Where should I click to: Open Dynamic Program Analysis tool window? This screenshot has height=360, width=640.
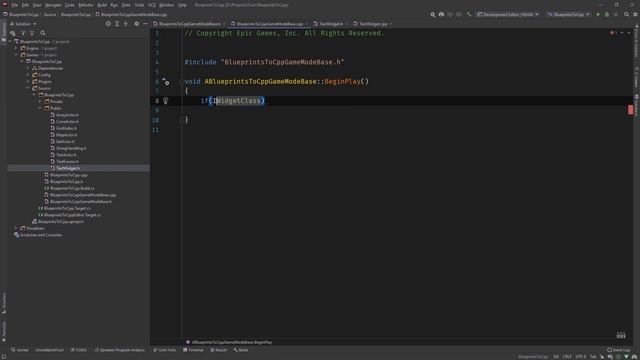coord(120,350)
